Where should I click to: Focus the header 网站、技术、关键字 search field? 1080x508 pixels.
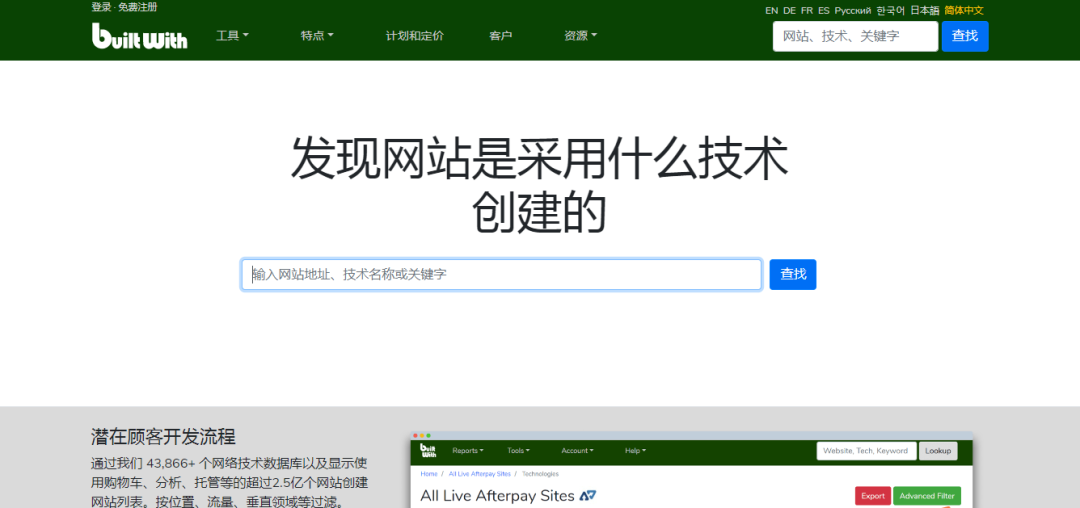tap(855, 36)
